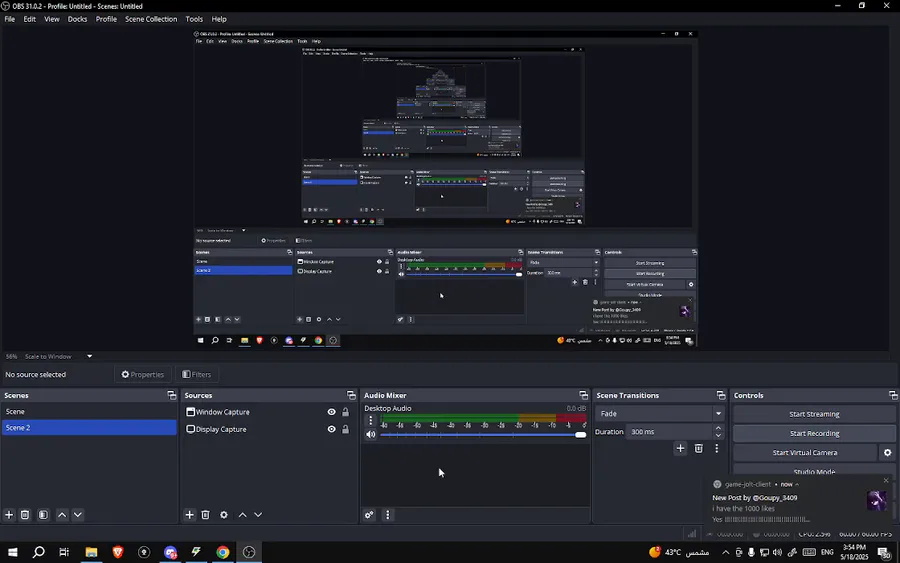The image size is (900, 563).
Task: Move scene up arrow in Scenes dock
Action: point(62,515)
